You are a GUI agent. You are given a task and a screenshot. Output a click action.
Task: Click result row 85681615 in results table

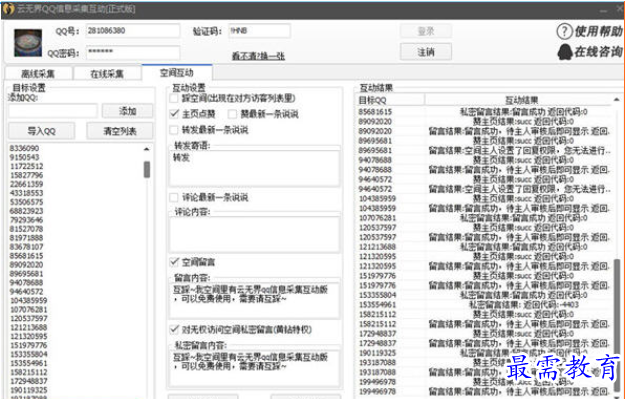(484, 112)
